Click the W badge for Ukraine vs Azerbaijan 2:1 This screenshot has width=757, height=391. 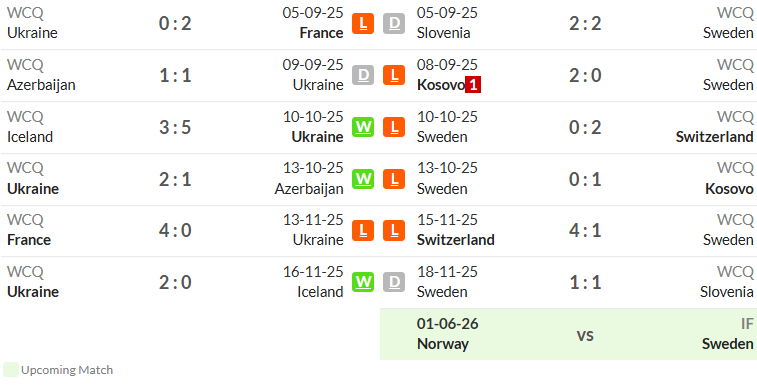(363, 179)
